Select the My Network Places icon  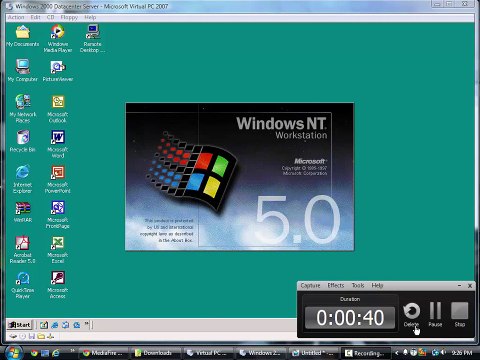click(x=23, y=108)
